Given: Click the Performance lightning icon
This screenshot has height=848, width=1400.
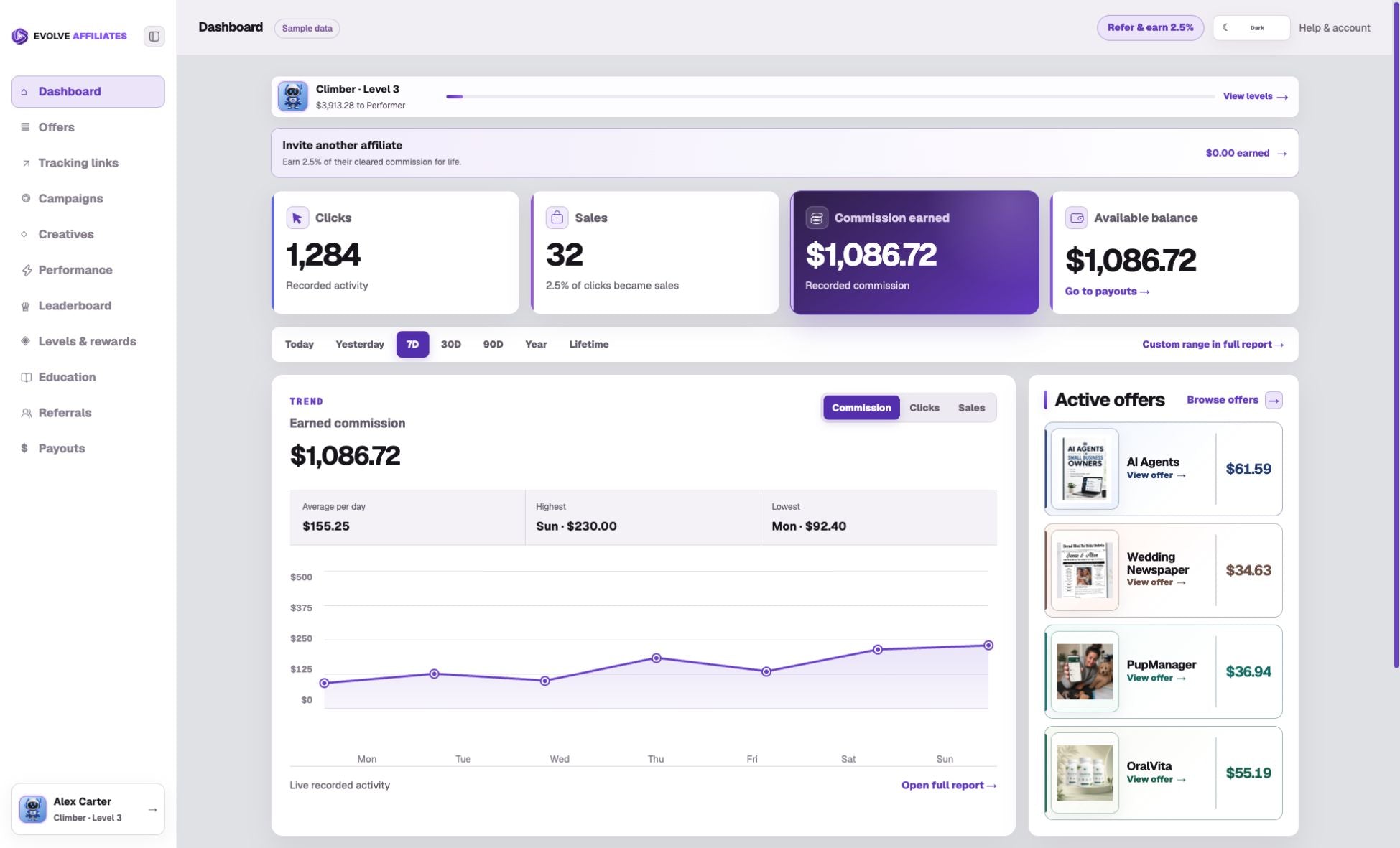Looking at the screenshot, I should click(x=27, y=270).
